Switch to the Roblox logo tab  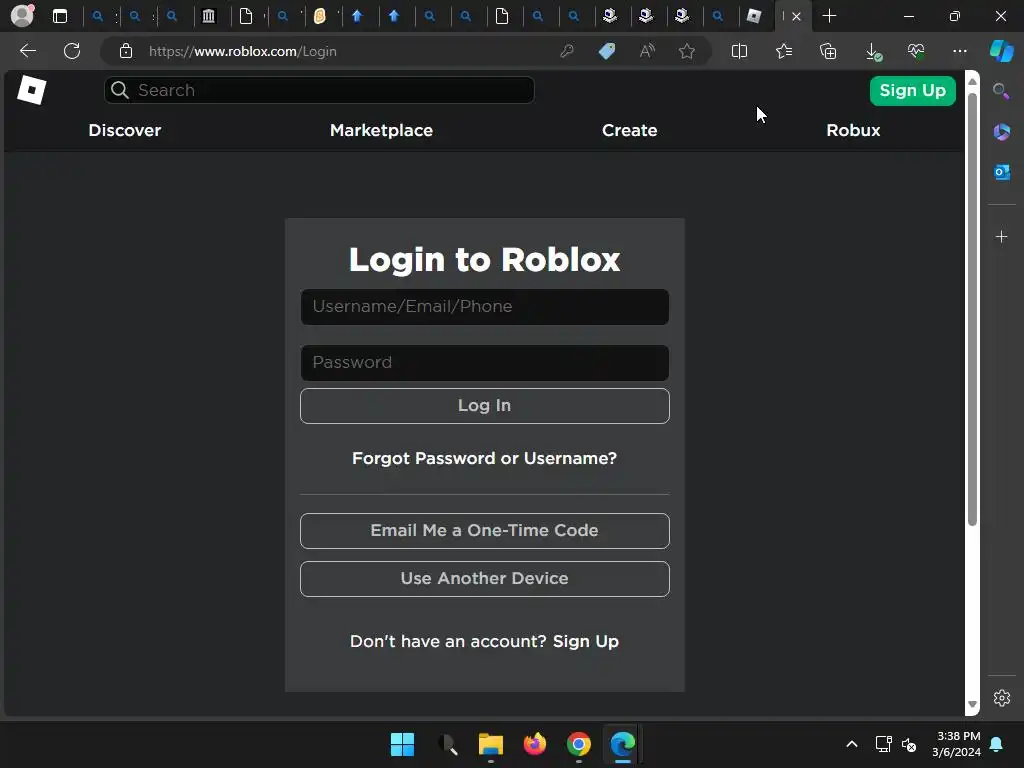[754, 16]
